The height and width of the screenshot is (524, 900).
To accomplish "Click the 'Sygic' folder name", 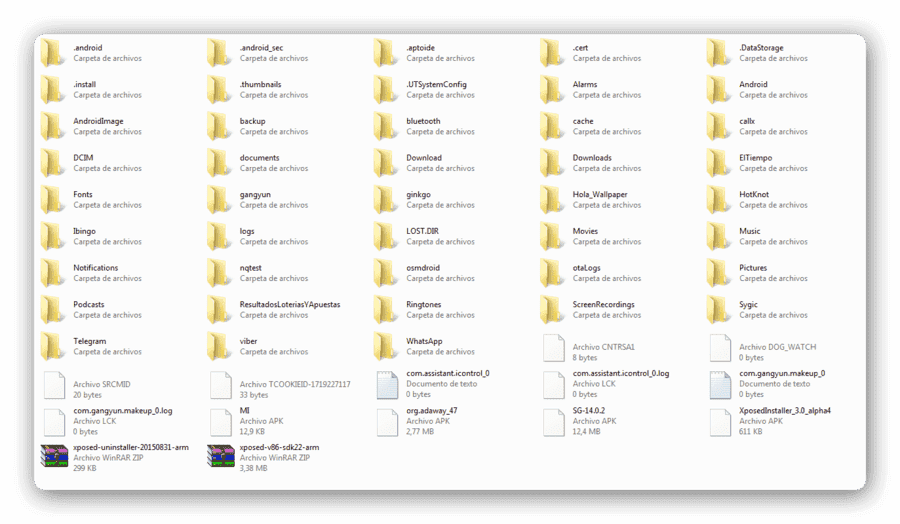I will [x=748, y=305].
